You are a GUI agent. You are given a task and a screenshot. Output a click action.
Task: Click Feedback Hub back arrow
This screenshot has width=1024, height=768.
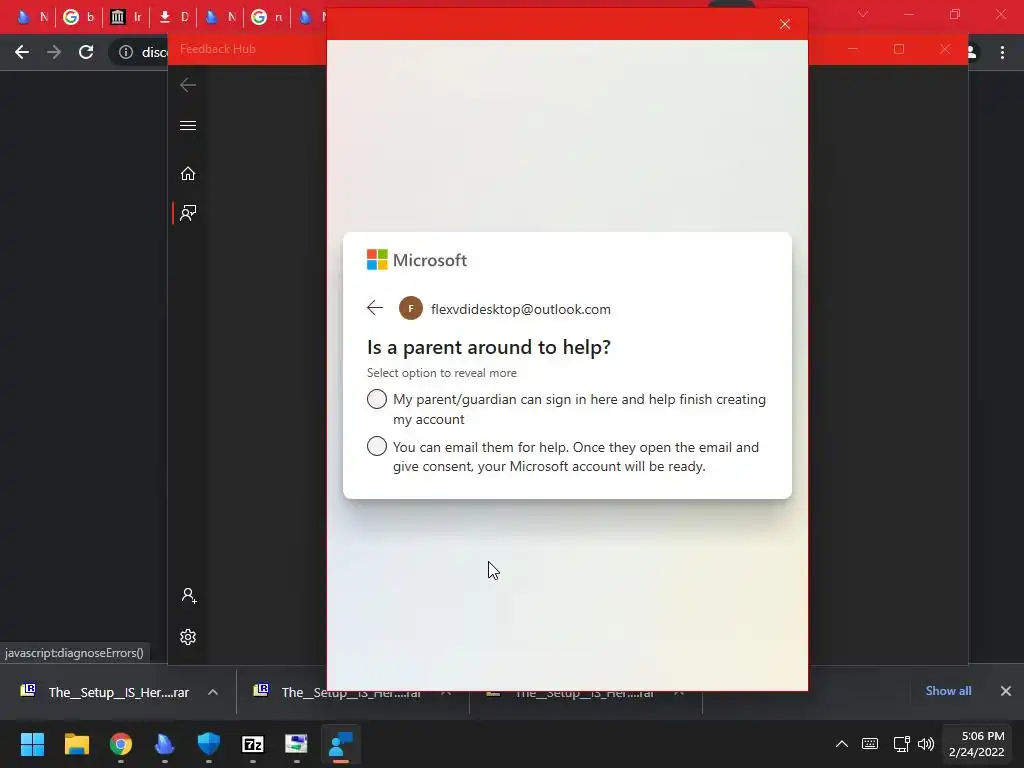click(x=188, y=85)
